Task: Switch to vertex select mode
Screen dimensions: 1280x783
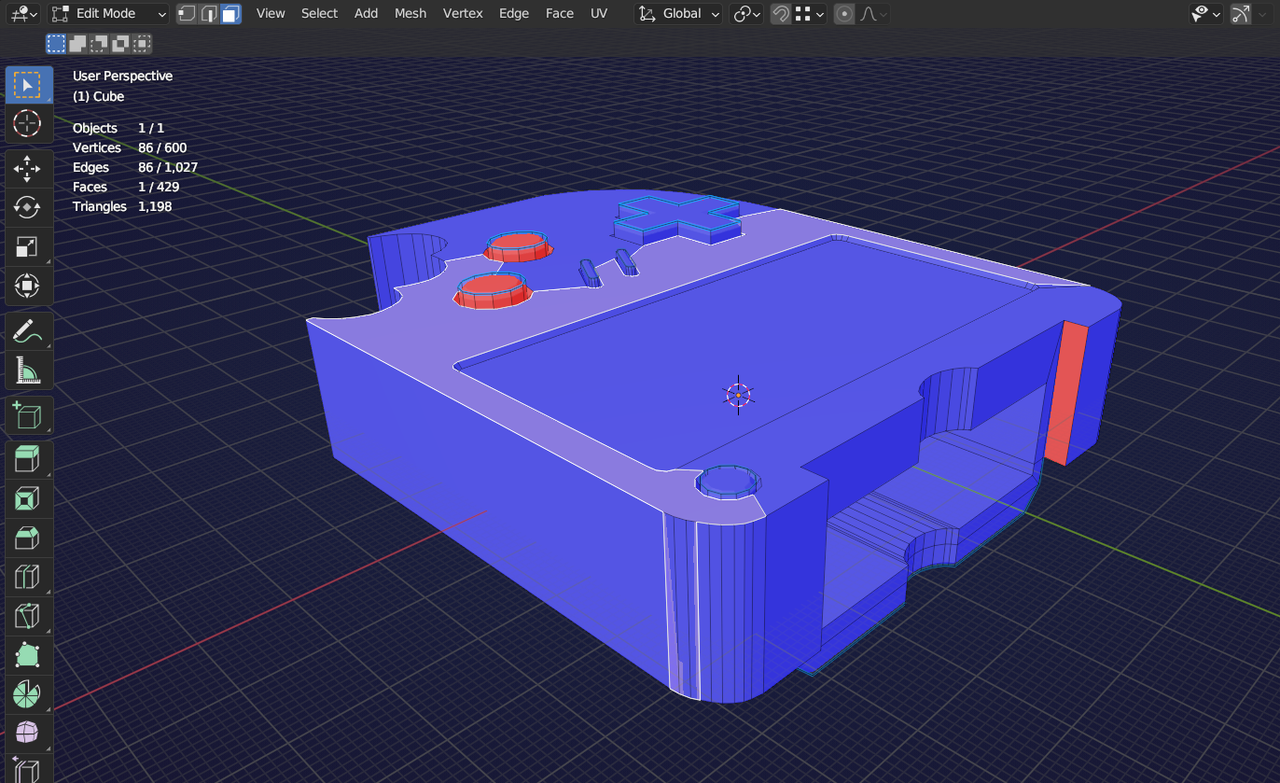Action: tap(186, 14)
